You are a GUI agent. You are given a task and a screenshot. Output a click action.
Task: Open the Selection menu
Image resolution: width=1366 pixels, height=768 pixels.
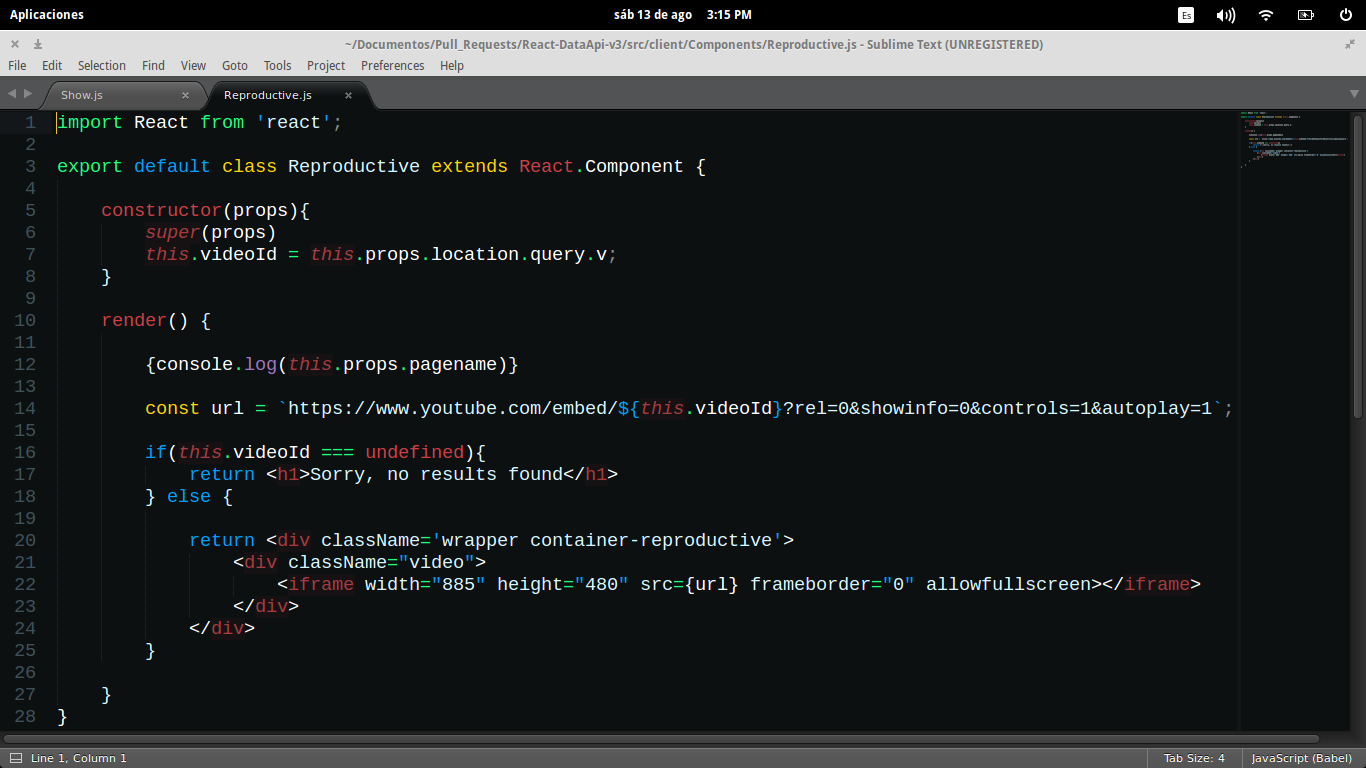point(102,66)
